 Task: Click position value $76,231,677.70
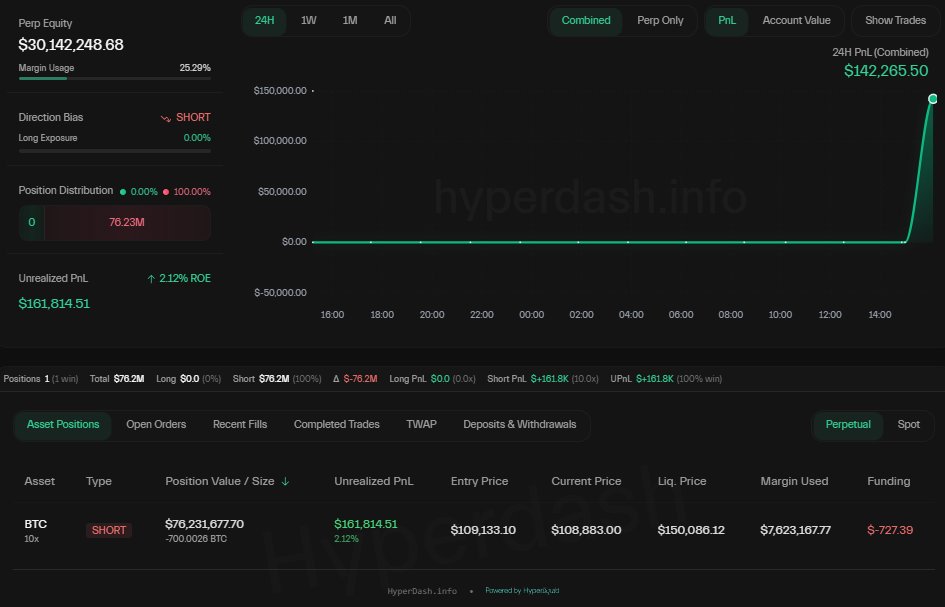click(204, 524)
